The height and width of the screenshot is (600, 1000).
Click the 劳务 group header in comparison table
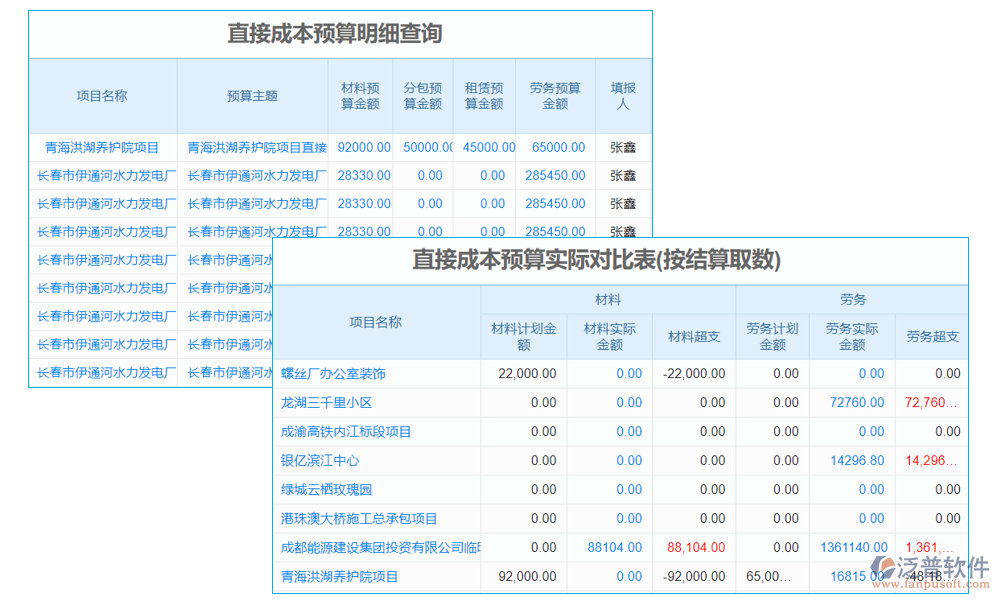(852, 295)
